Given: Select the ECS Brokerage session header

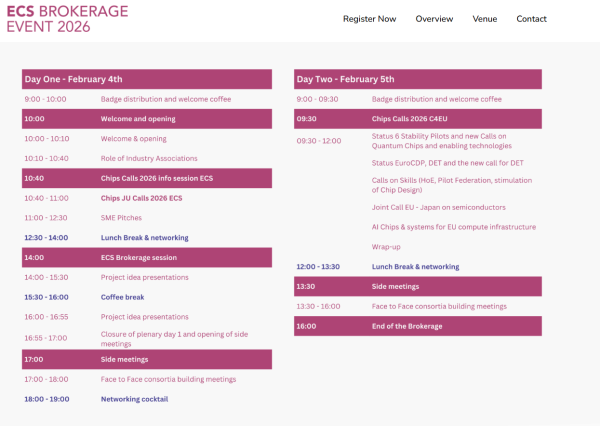Looking at the screenshot, I should pos(138,257).
